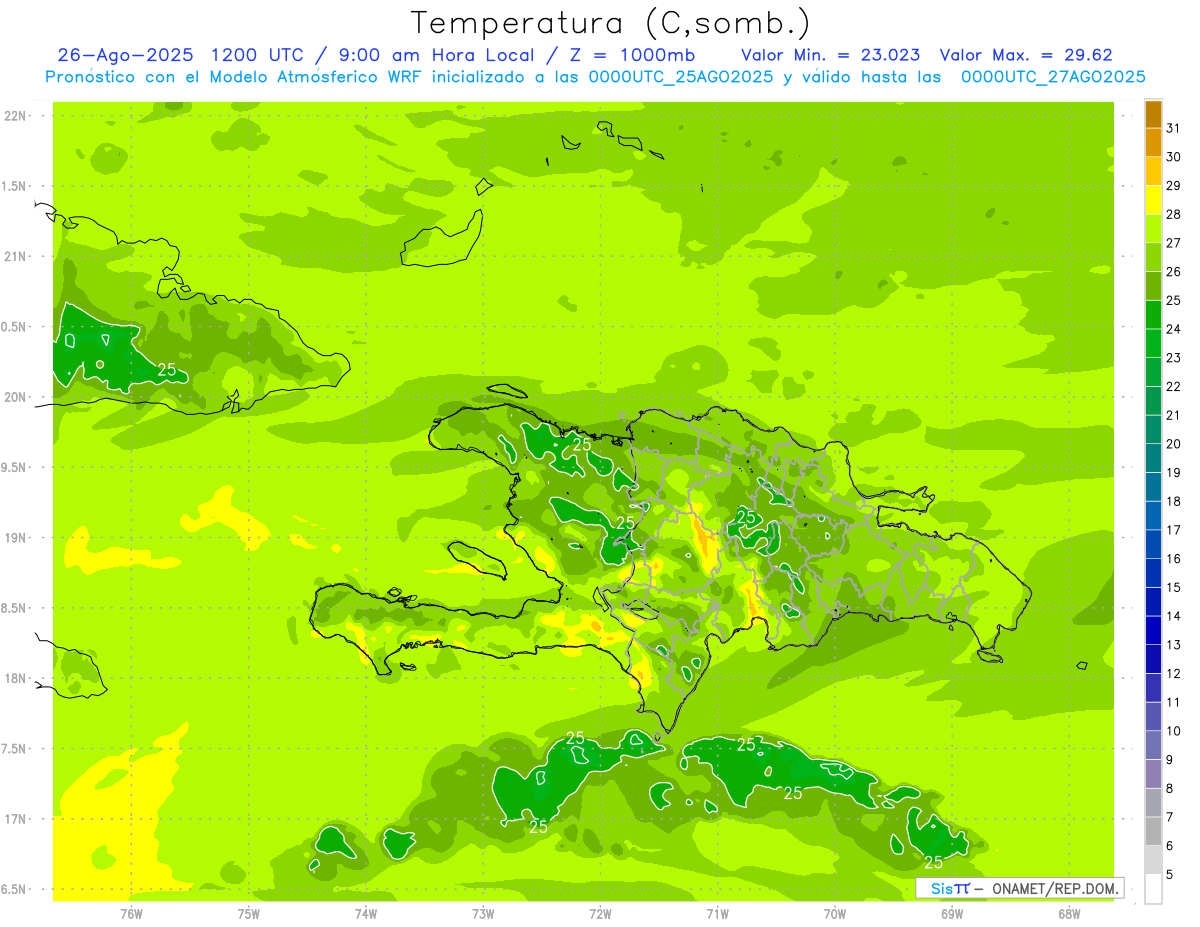Click the '19N' latitude axis label
The height and width of the screenshot is (927, 1200).
tap(16, 538)
